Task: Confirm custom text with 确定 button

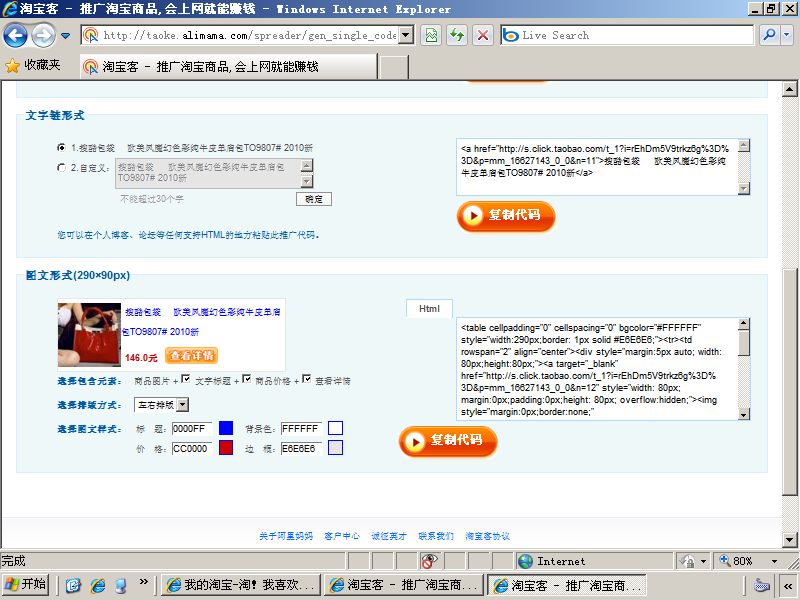Action: [314, 199]
